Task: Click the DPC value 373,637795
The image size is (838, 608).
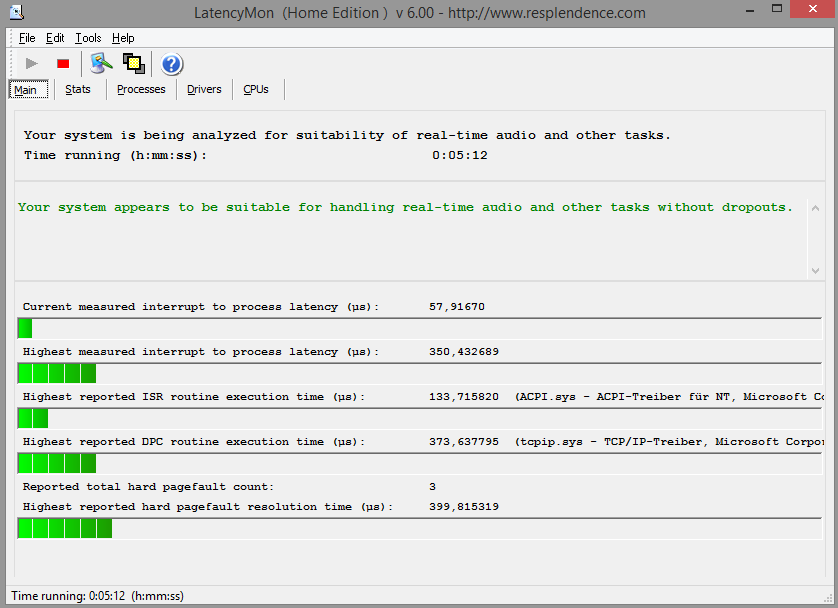Action: pos(464,442)
